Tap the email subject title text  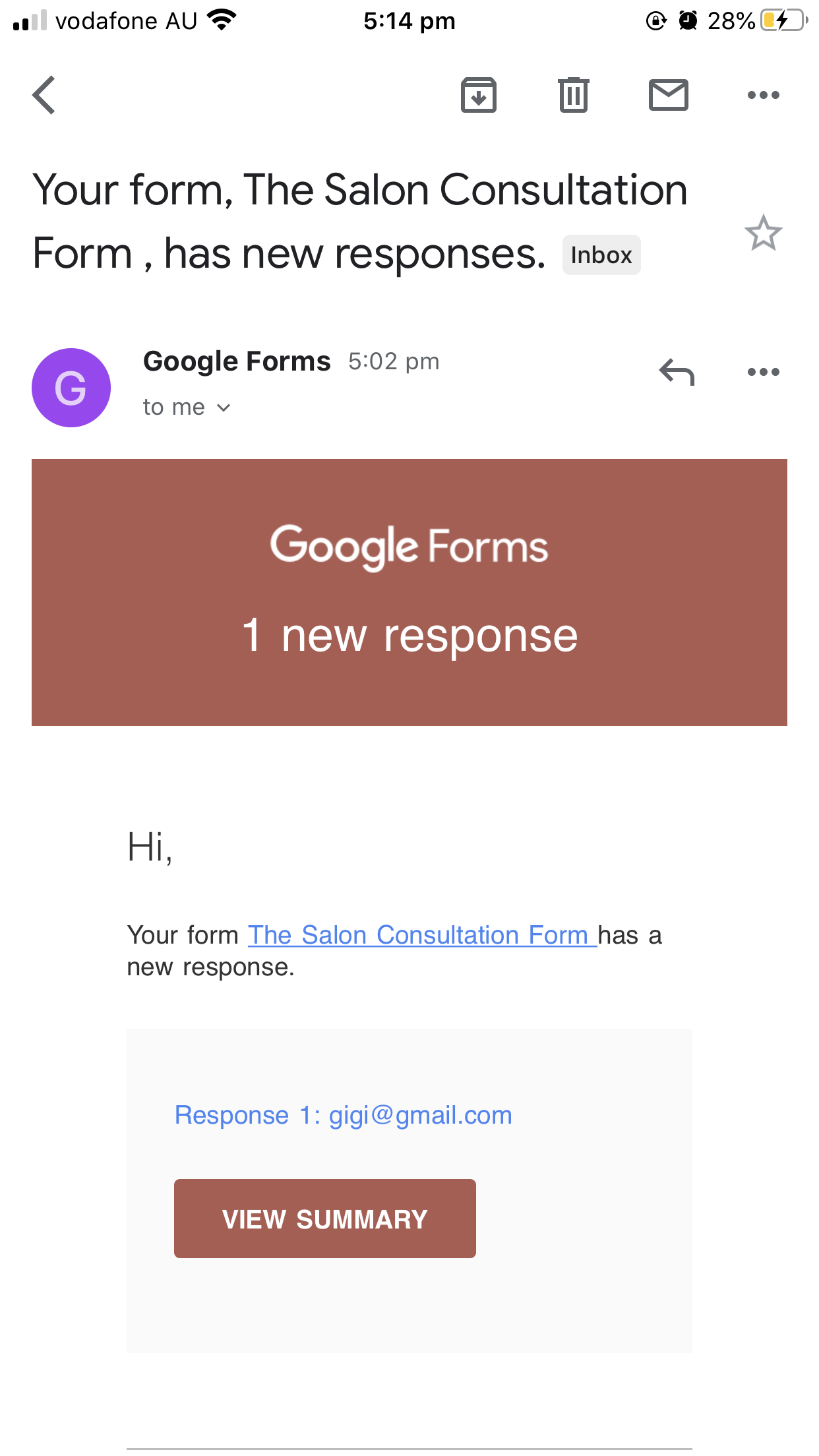[359, 222]
